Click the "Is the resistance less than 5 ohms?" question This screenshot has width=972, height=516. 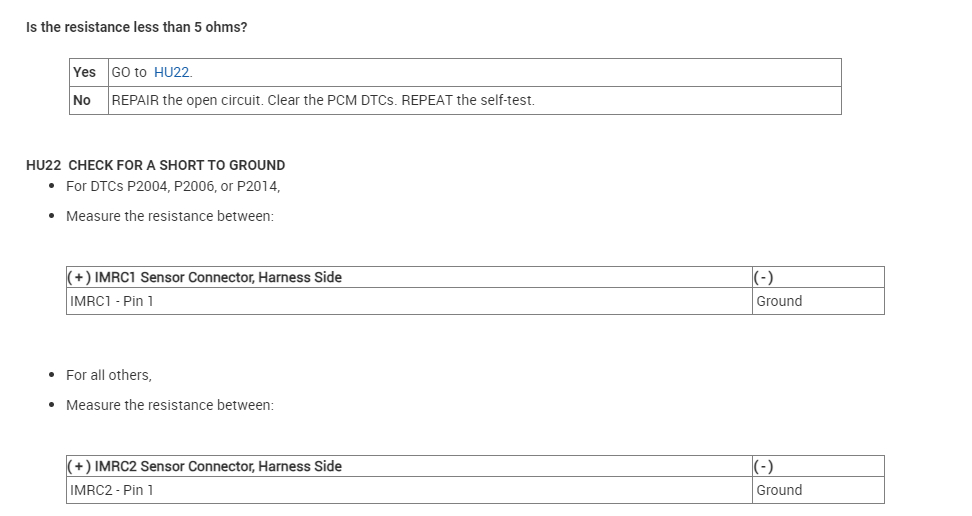(x=137, y=27)
